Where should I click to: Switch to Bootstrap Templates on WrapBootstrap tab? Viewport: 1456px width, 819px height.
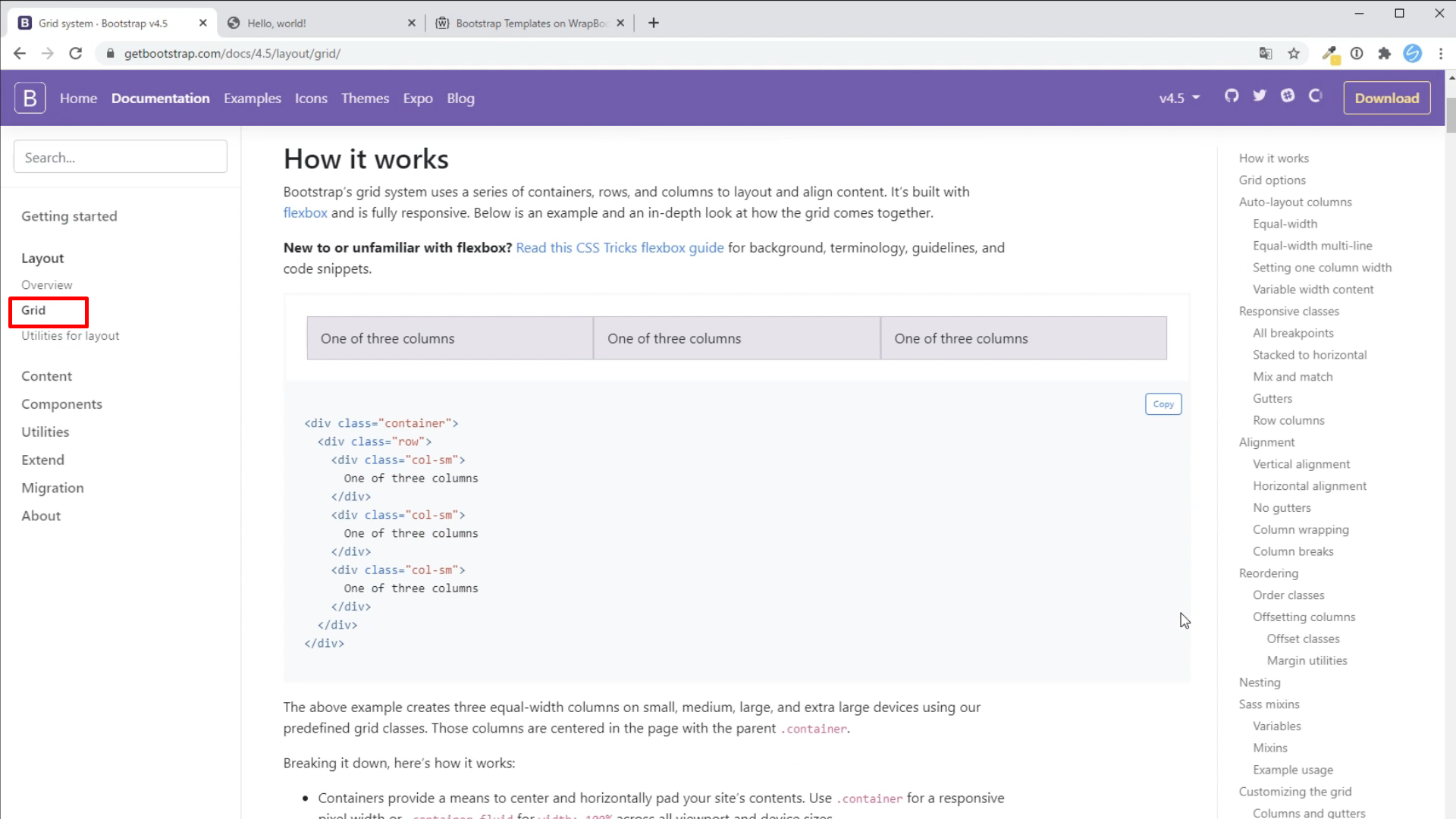tap(530, 23)
